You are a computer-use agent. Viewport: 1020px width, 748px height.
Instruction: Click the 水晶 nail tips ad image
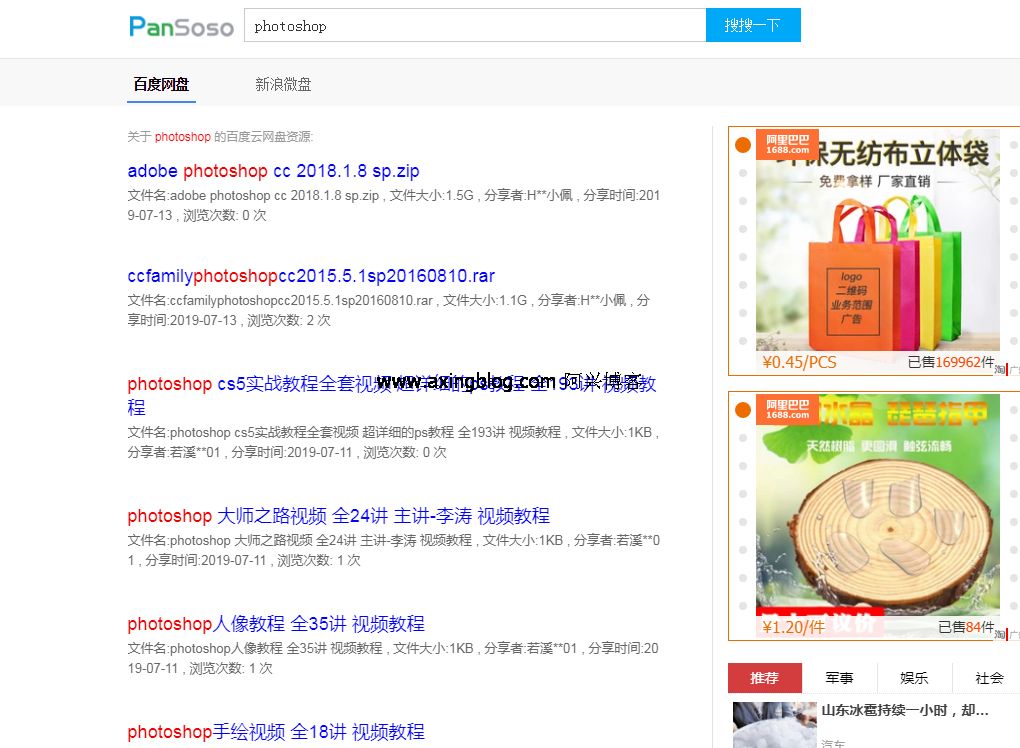(878, 504)
